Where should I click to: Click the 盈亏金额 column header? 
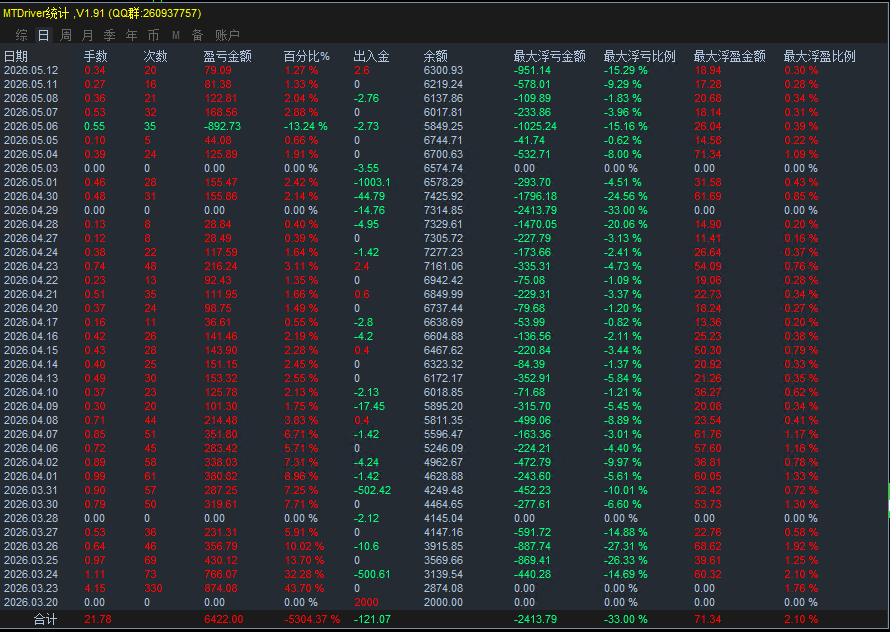[x=227, y=56]
